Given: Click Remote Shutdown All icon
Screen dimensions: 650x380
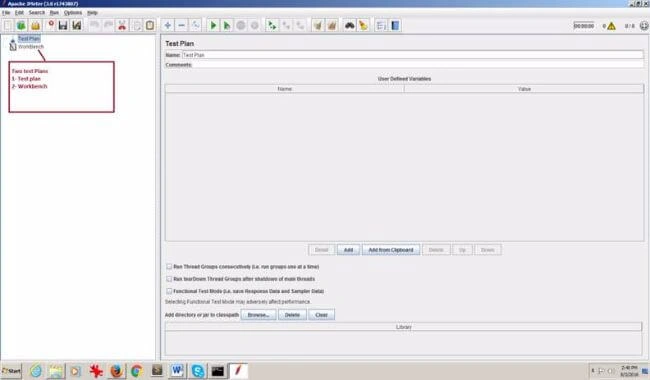Looking at the screenshot, I should coord(300,26).
